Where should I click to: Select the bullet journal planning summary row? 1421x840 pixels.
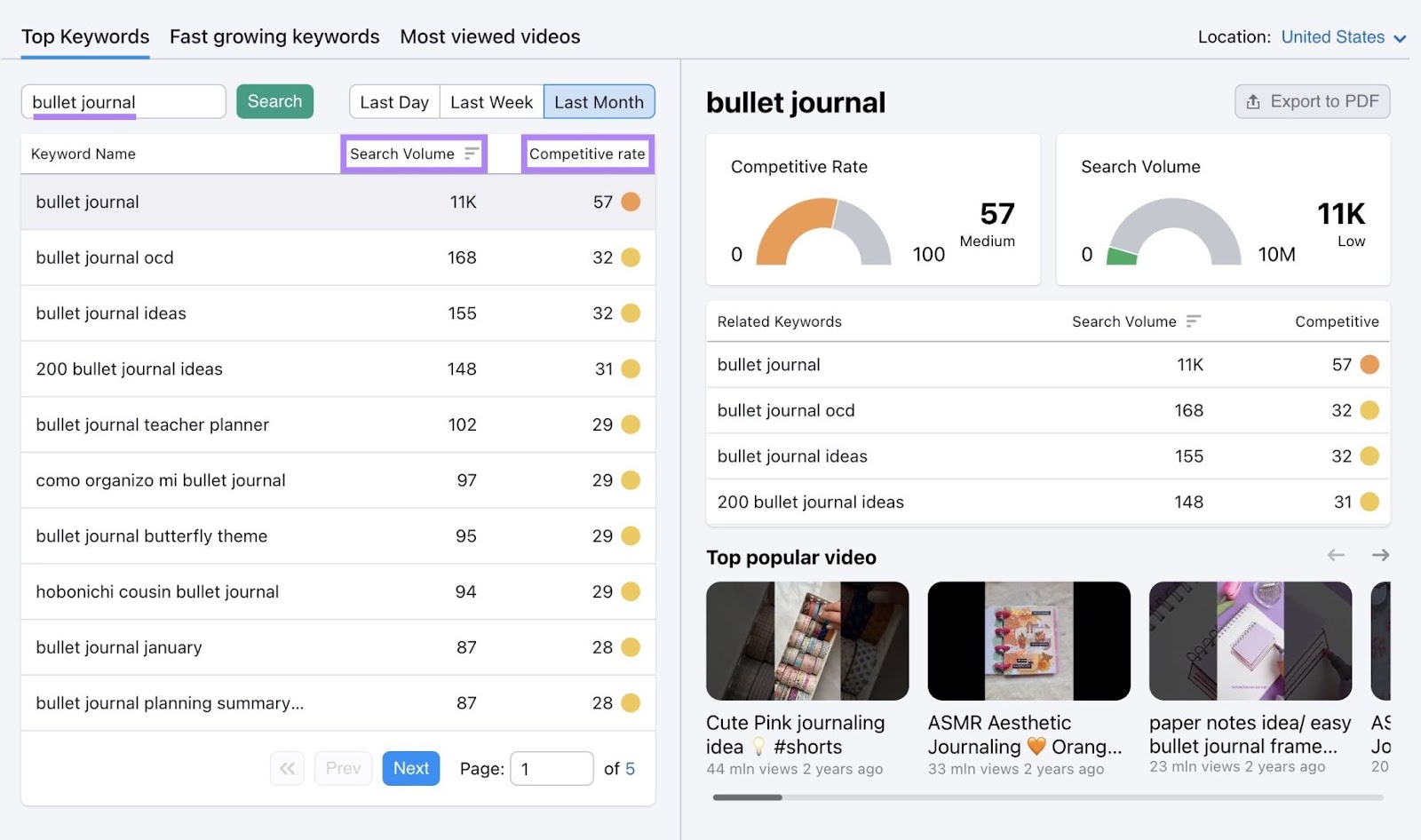click(338, 703)
